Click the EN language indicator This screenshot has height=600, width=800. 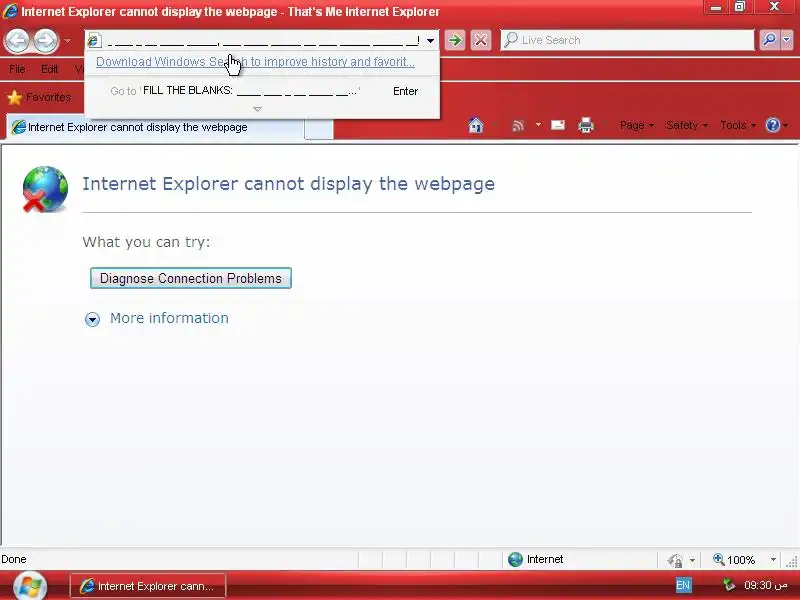coord(683,585)
